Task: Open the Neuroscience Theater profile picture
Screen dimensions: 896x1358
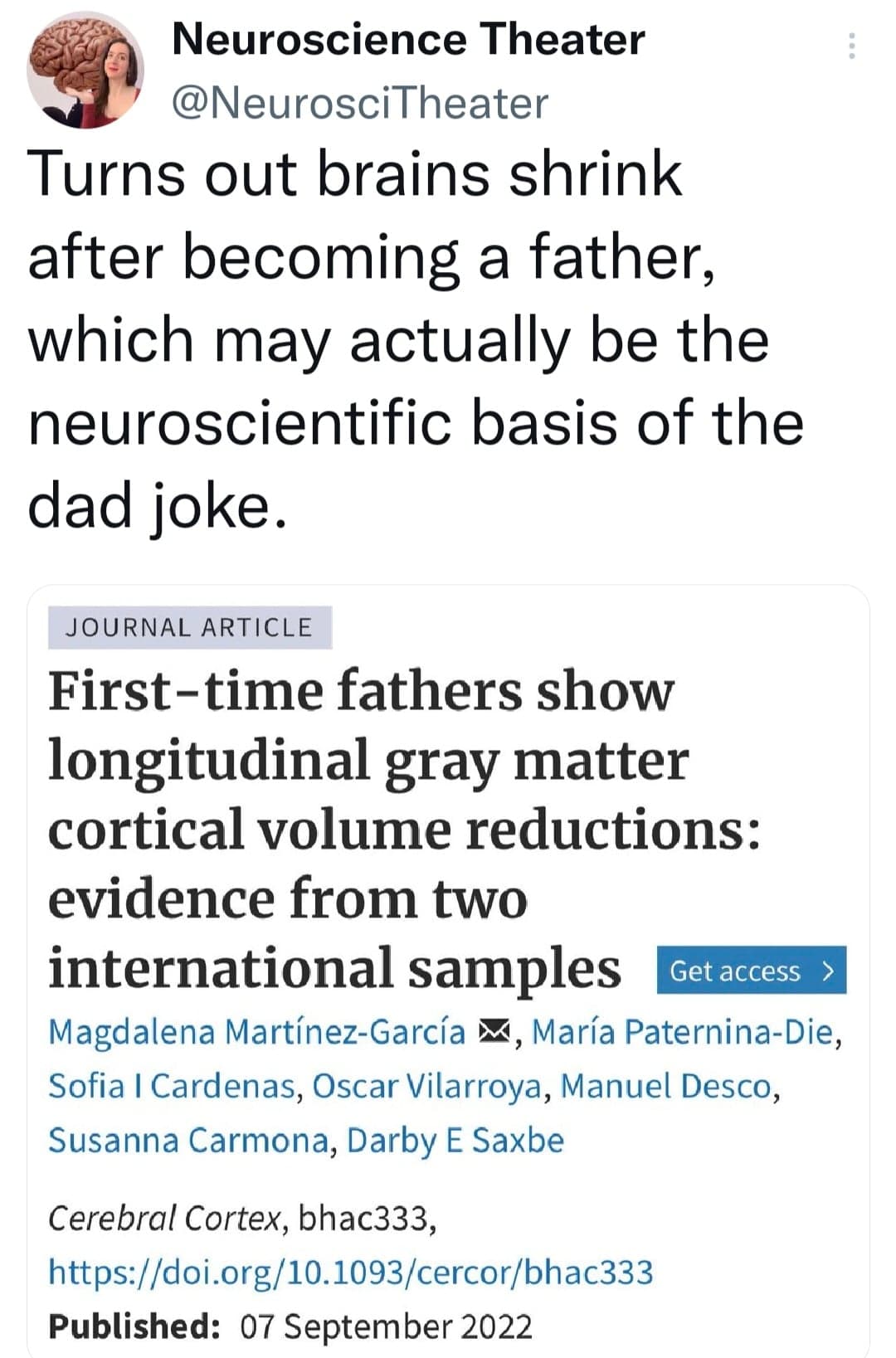Action: tap(85, 71)
